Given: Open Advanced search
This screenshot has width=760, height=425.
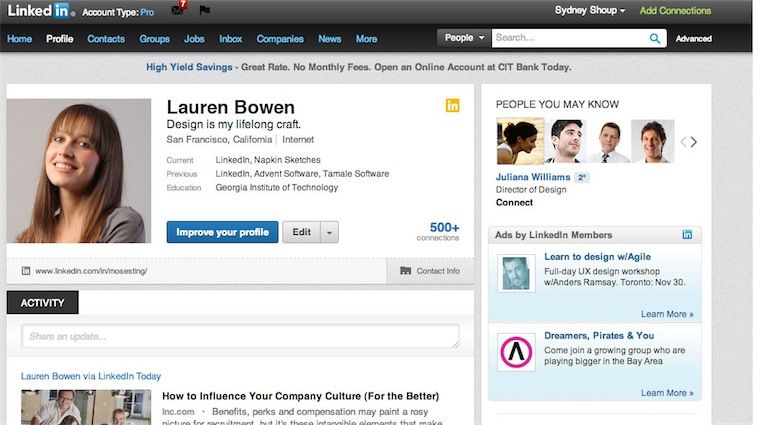Looking at the screenshot, I should click(x=693, y=39).
